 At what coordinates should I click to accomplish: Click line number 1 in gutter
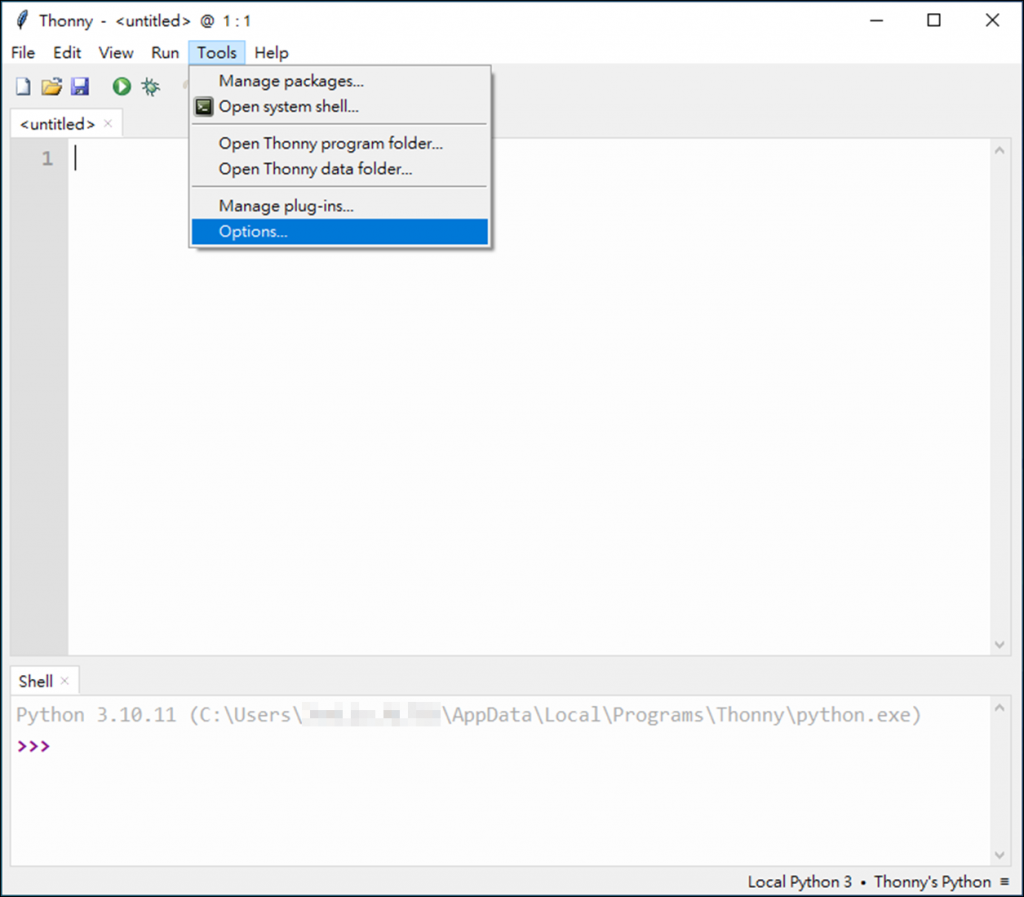(47, 158)
